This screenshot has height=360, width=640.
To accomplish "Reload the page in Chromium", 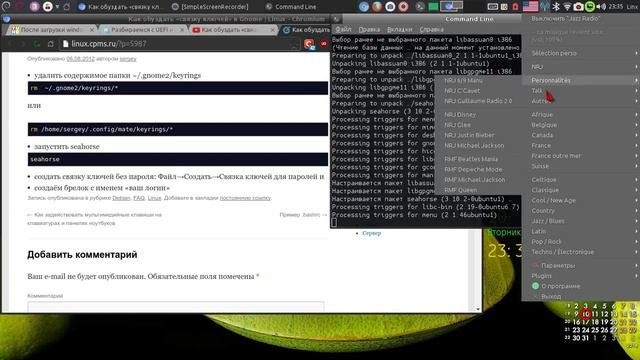I will (37, 44).
